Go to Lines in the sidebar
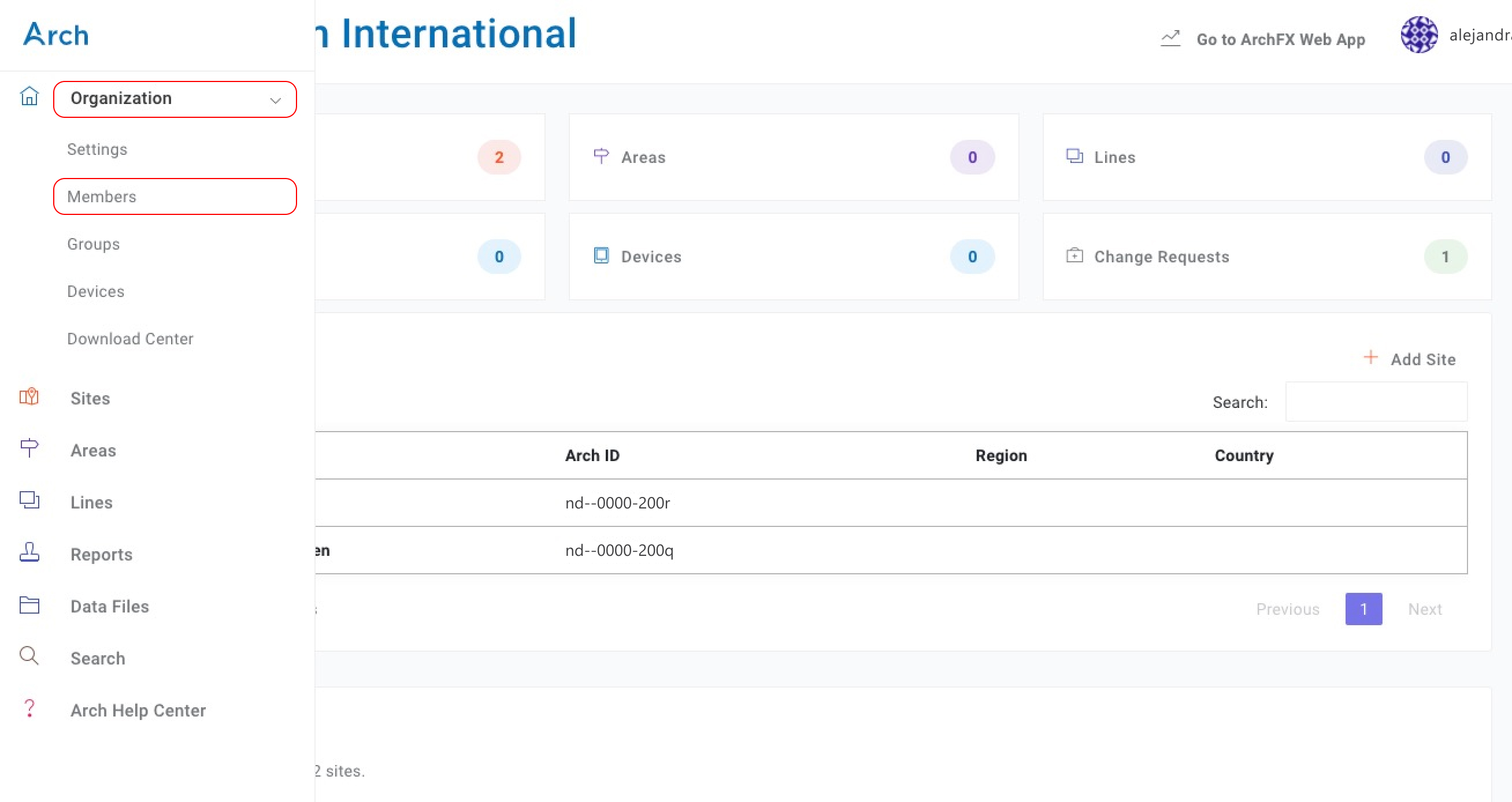 tap(91, 503)
